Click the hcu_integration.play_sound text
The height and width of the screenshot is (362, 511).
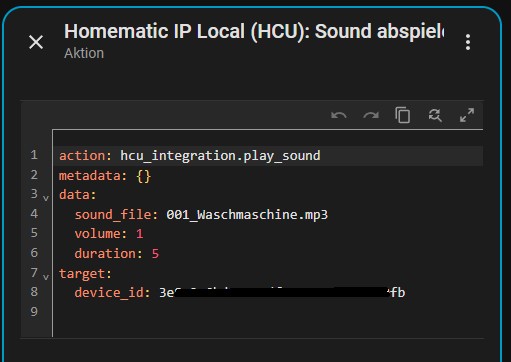[x=220, y=156]
